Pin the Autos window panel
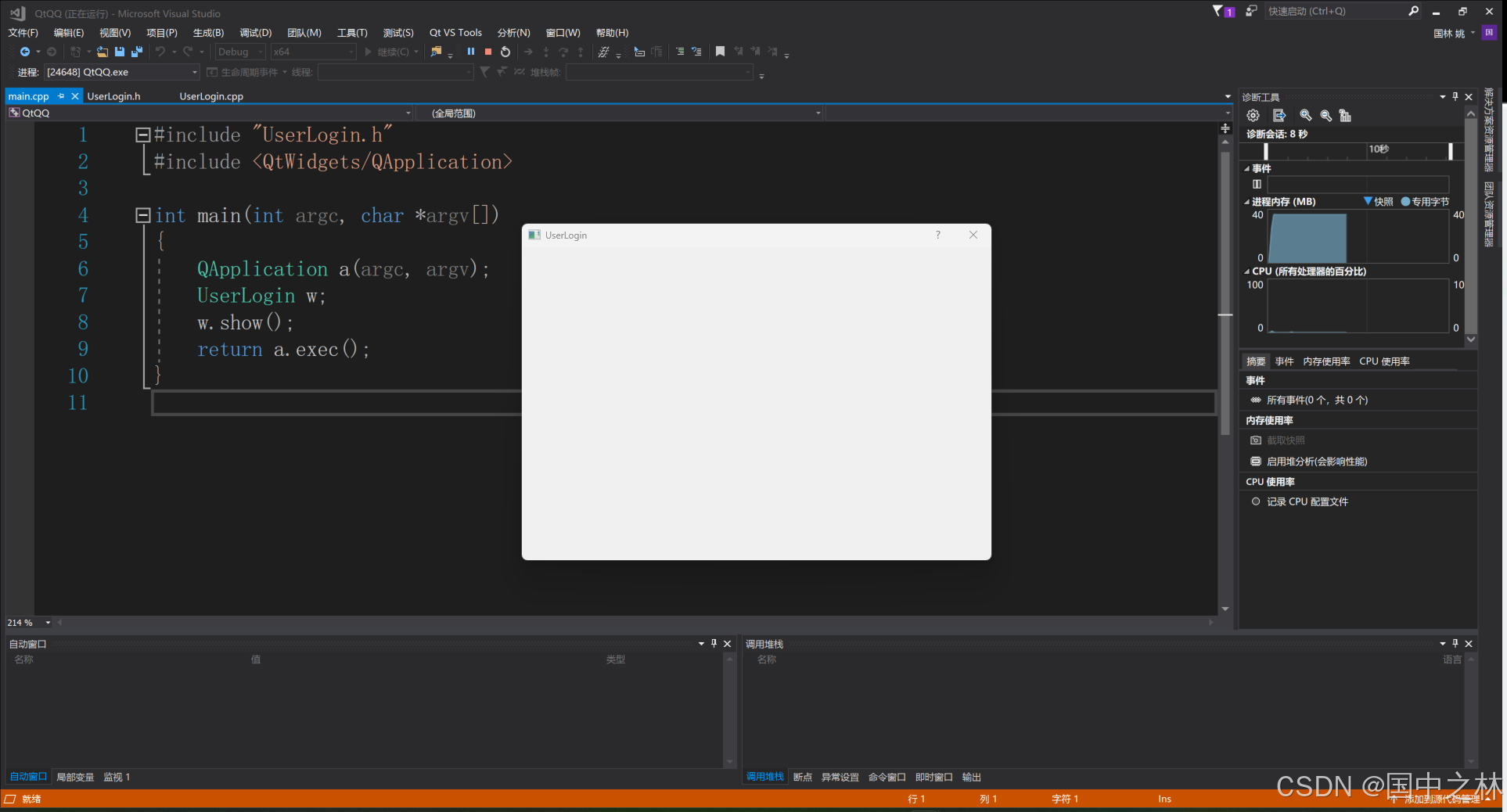This screenshot has width=1507, height=812. point(714,644)
